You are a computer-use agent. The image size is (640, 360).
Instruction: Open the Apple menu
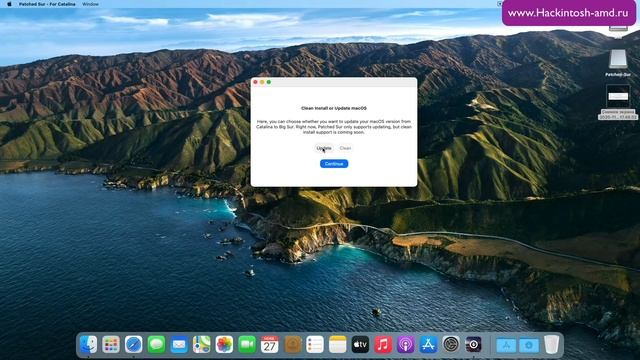click(9, 4)
